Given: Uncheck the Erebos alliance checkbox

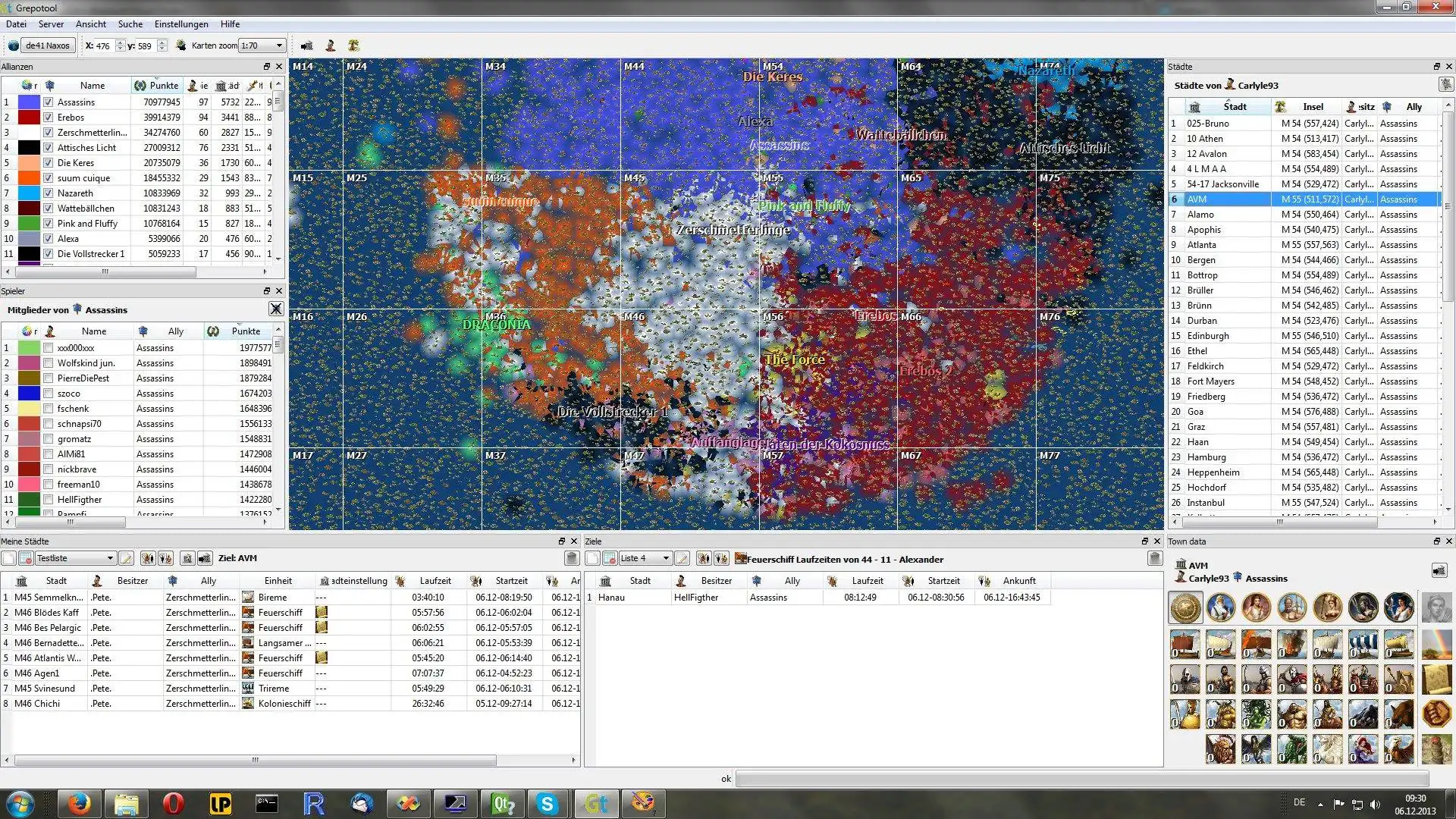Looking at the screenshot, I should pyautogui.click(x=49, y=118).
